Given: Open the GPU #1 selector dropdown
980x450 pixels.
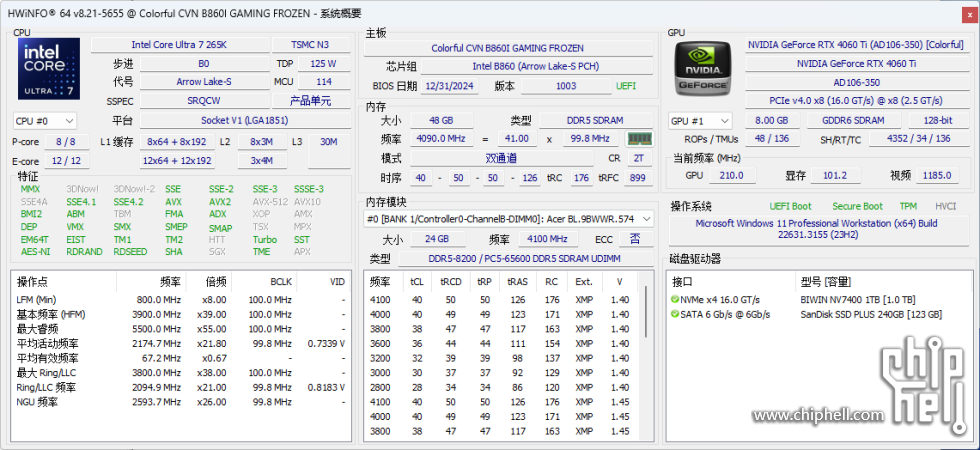Looking at the screenshot, I should 700,121.
